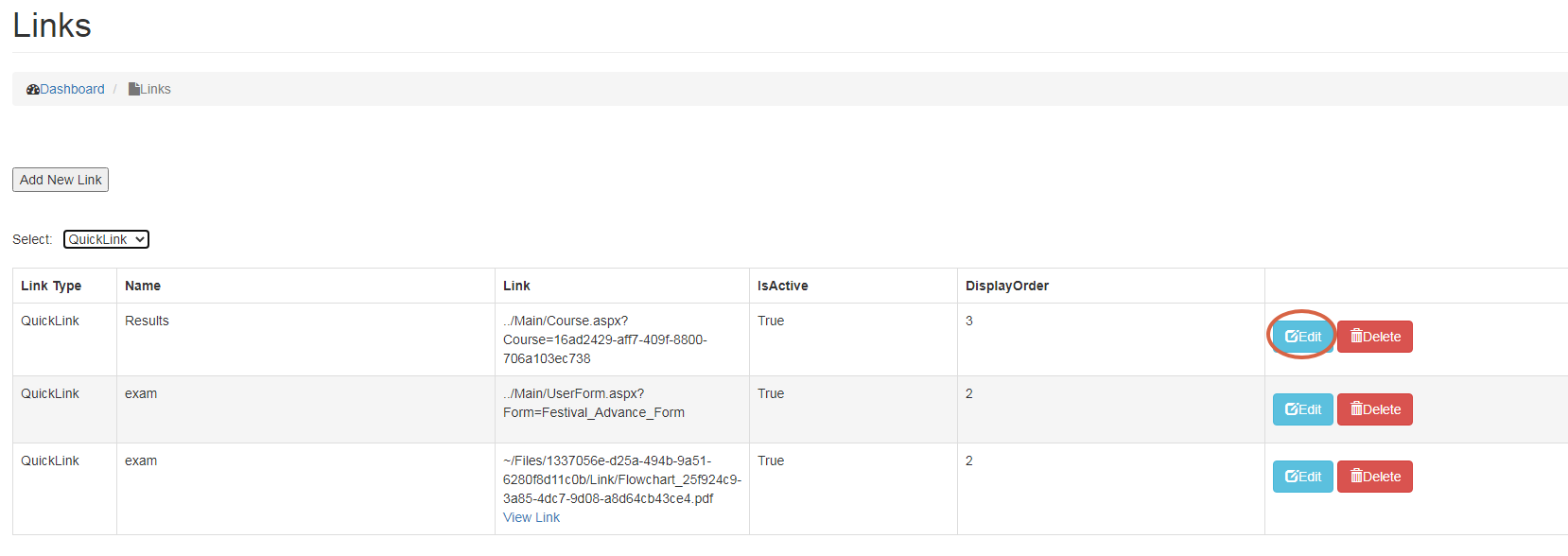This screenshot has width=1568, height=556.
Task: Click the Name column header
Action: click(x=143, y=286)
